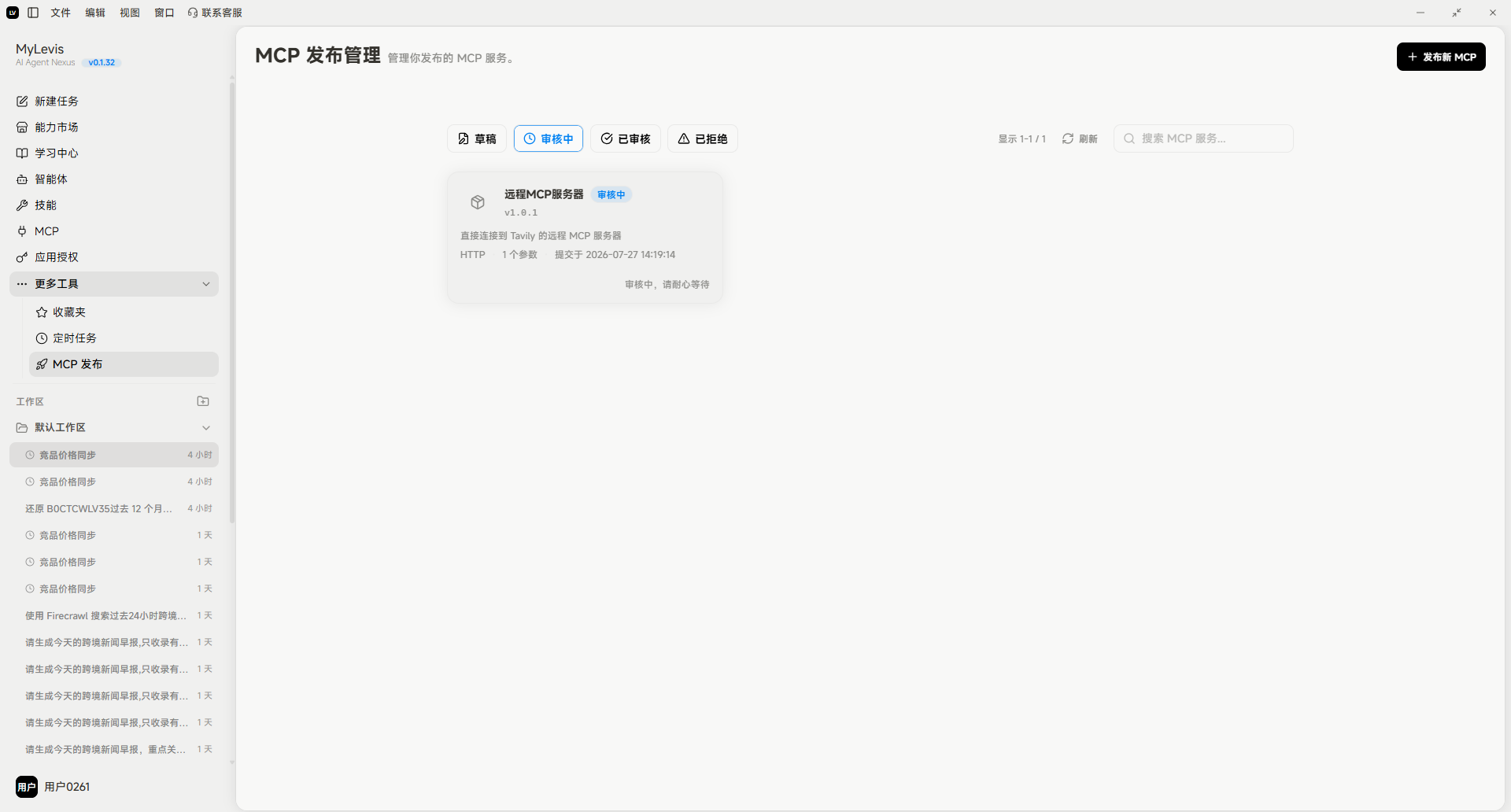Open the 编辑 menu
Screen dimensions: 1511x812
[95, 13]
